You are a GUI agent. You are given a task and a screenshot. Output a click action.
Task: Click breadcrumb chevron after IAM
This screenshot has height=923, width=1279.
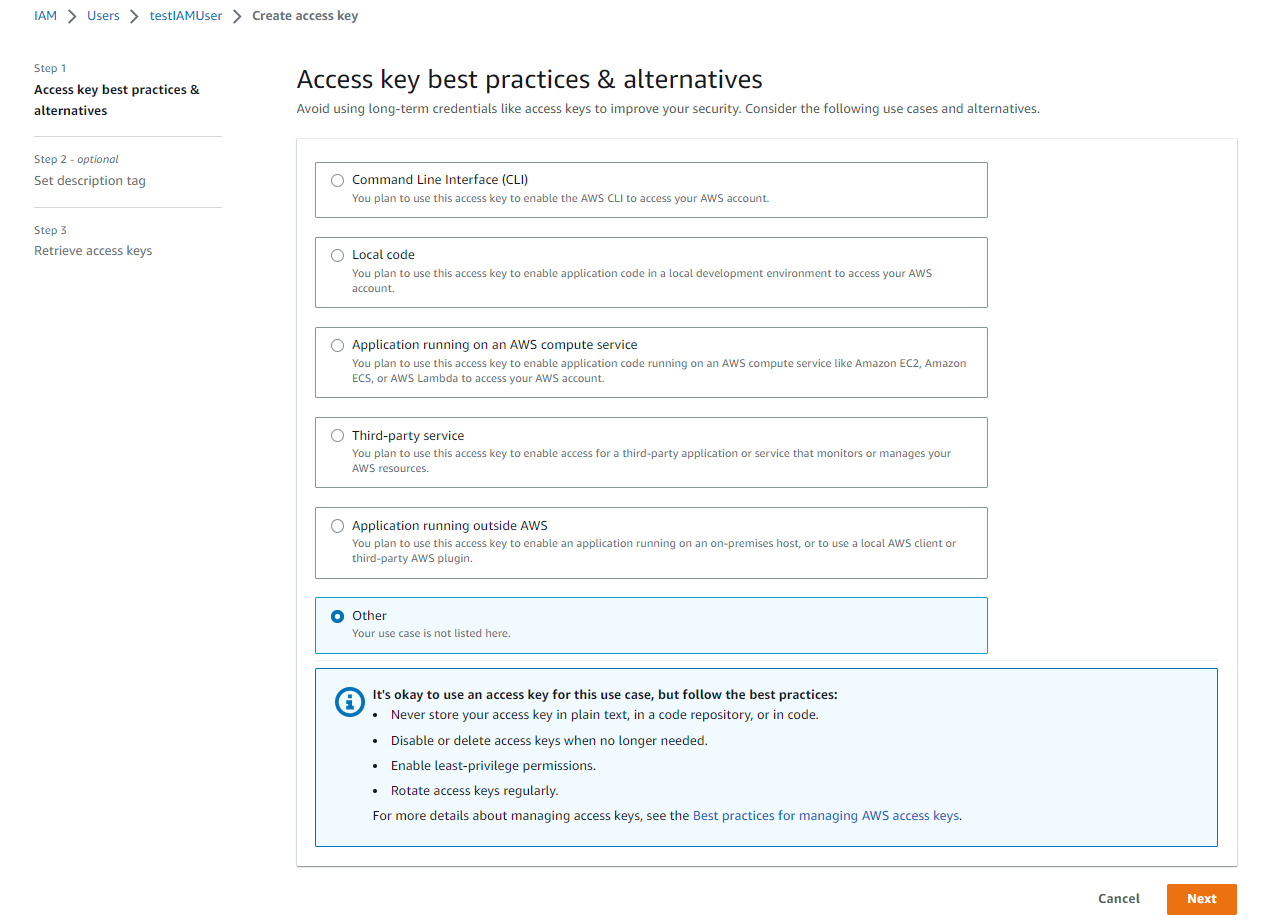point(72,16)
